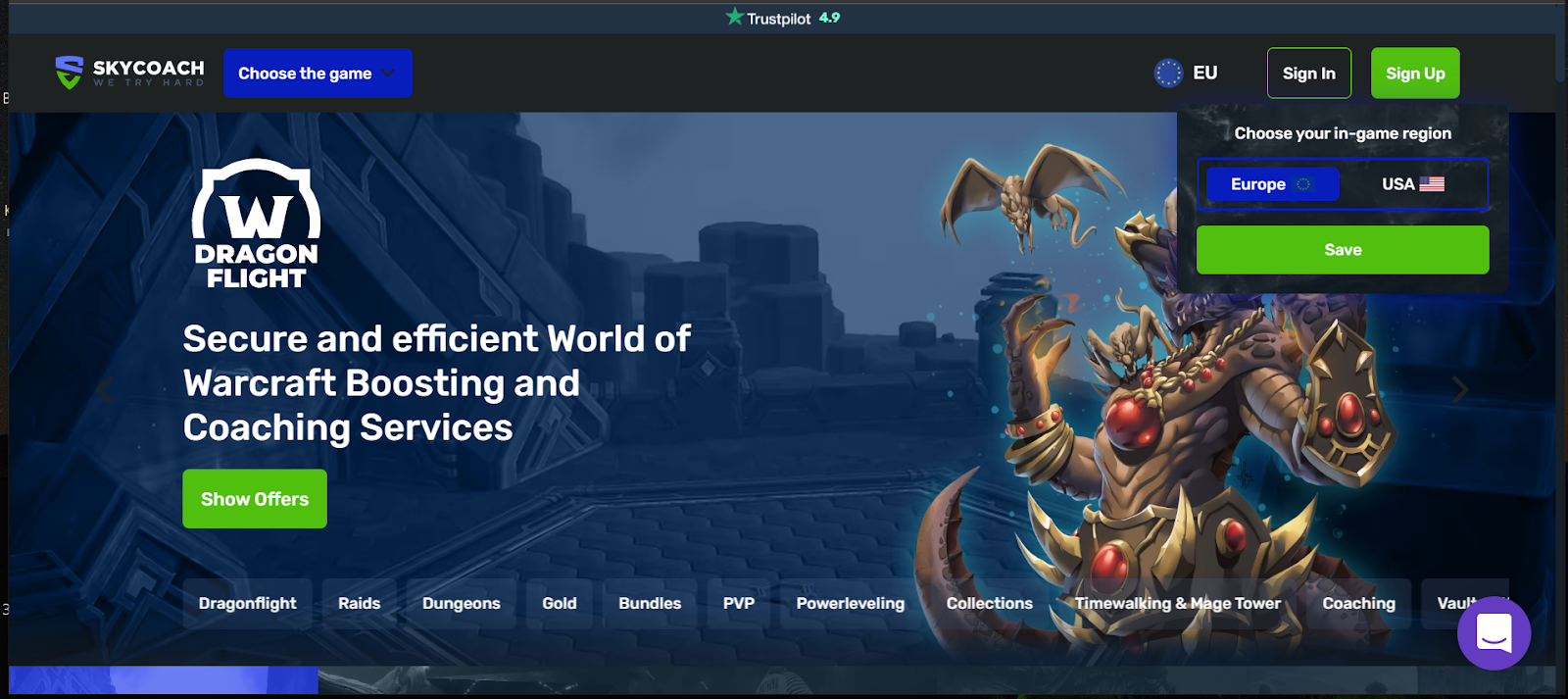Click the 'Choose your in-game region' heading

click(x=1343, y=133)
